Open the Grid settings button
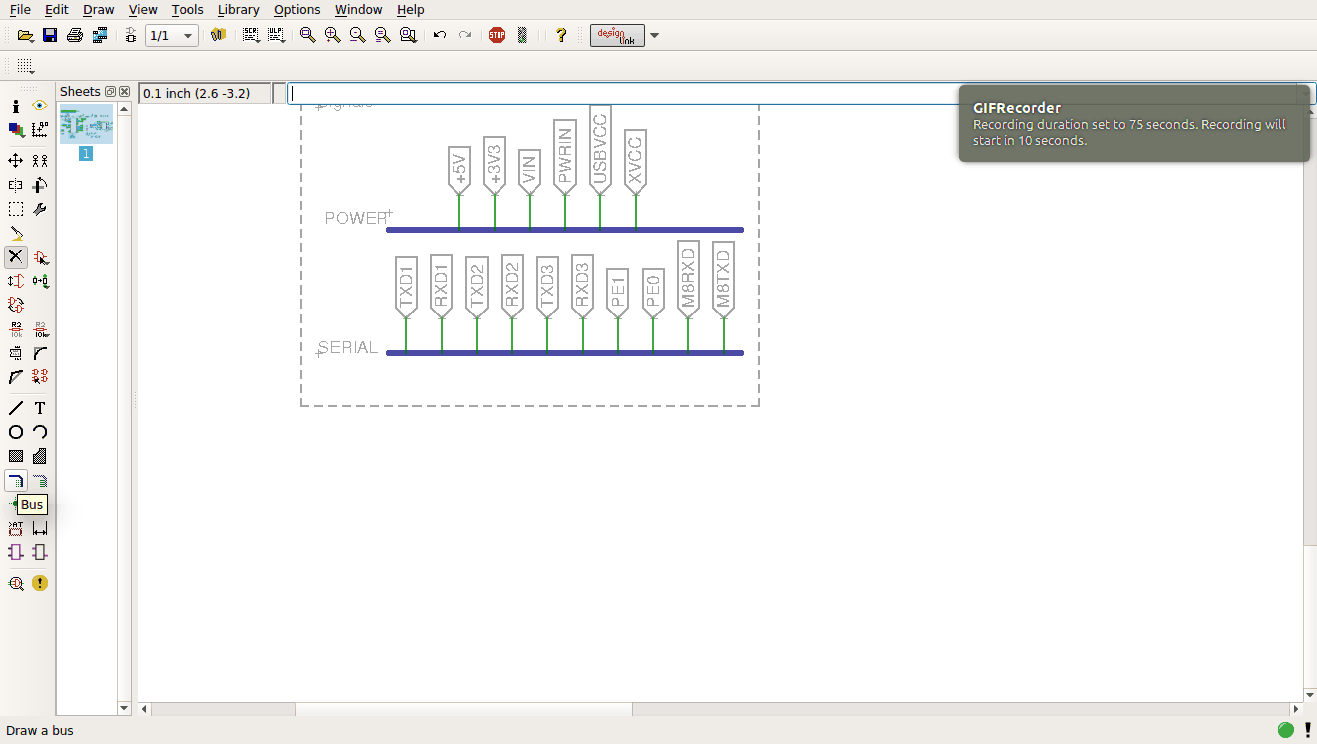The width and height of the screenshot is (1317, 744). coord(25,66)
